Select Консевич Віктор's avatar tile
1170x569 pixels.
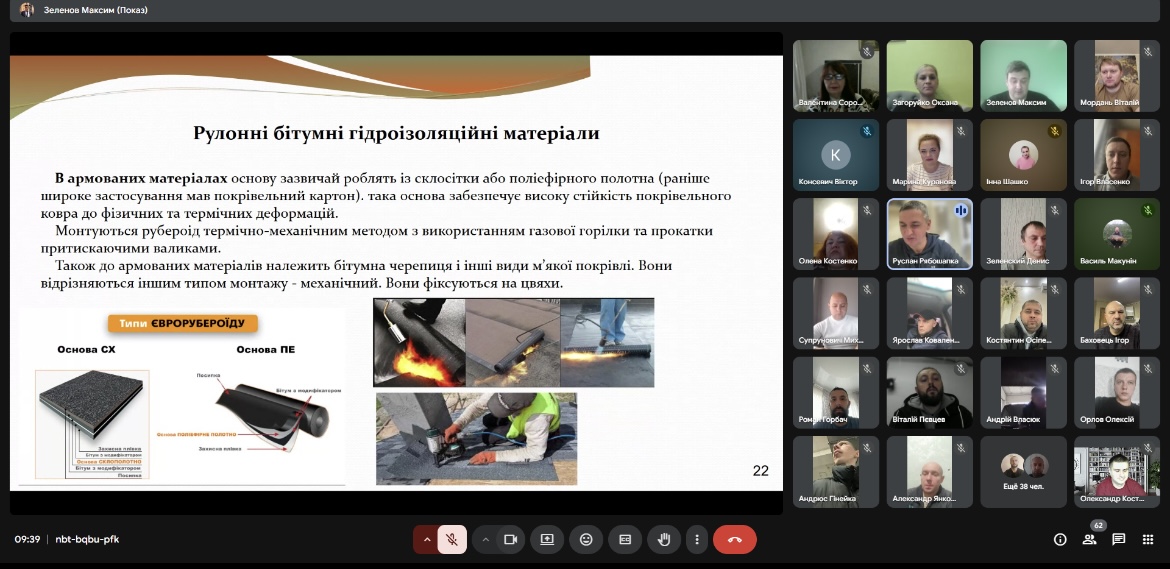point(835,155)
